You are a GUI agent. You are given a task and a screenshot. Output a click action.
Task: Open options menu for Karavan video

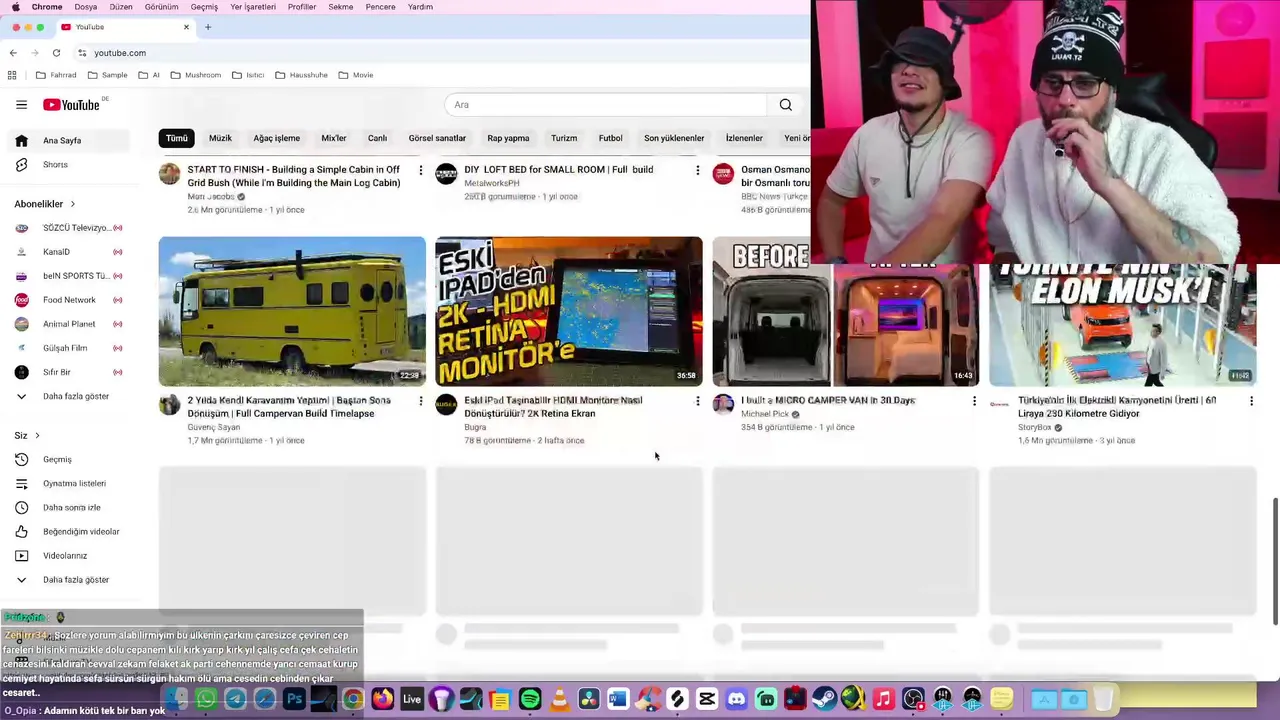tap(420, 401)
